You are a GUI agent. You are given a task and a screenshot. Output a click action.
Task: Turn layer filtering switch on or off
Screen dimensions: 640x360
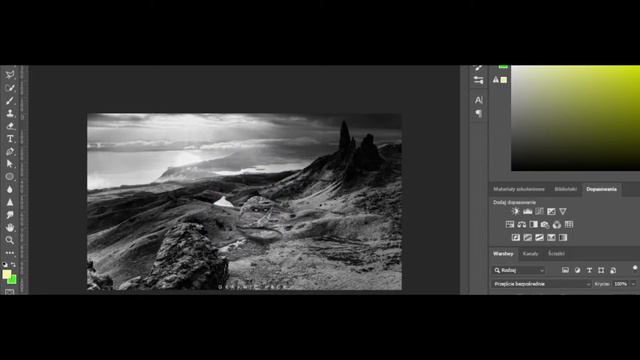[635, 268]
